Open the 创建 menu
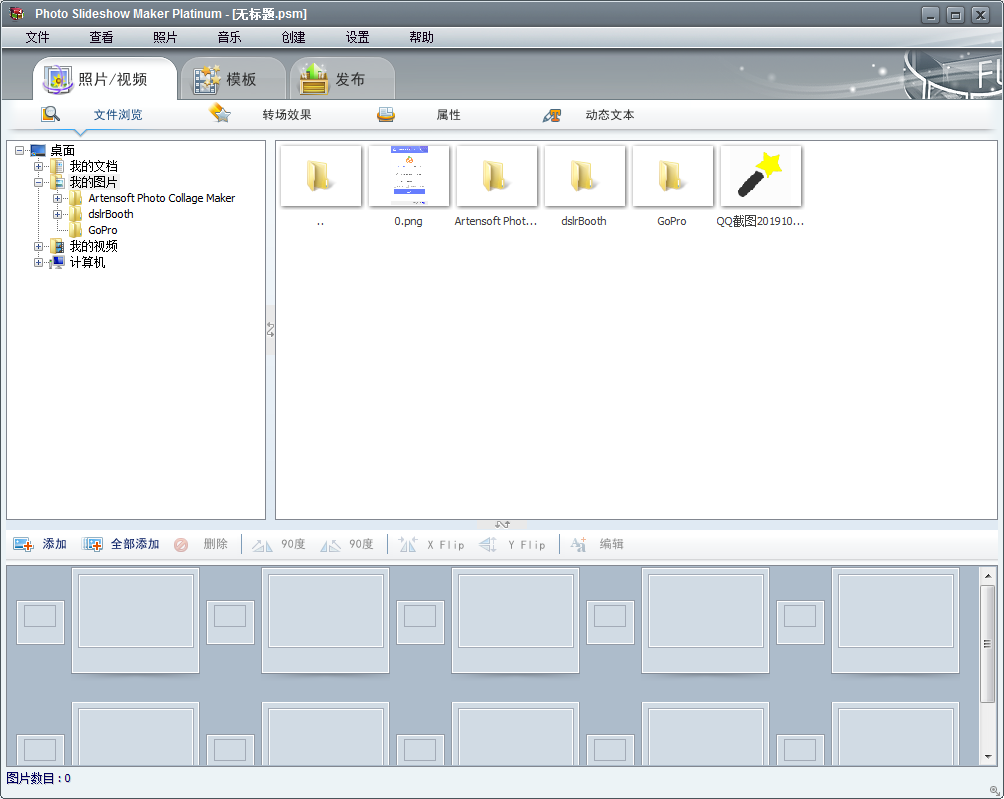The height and width of the screenshot is (799, 1004). pos(293,37)
